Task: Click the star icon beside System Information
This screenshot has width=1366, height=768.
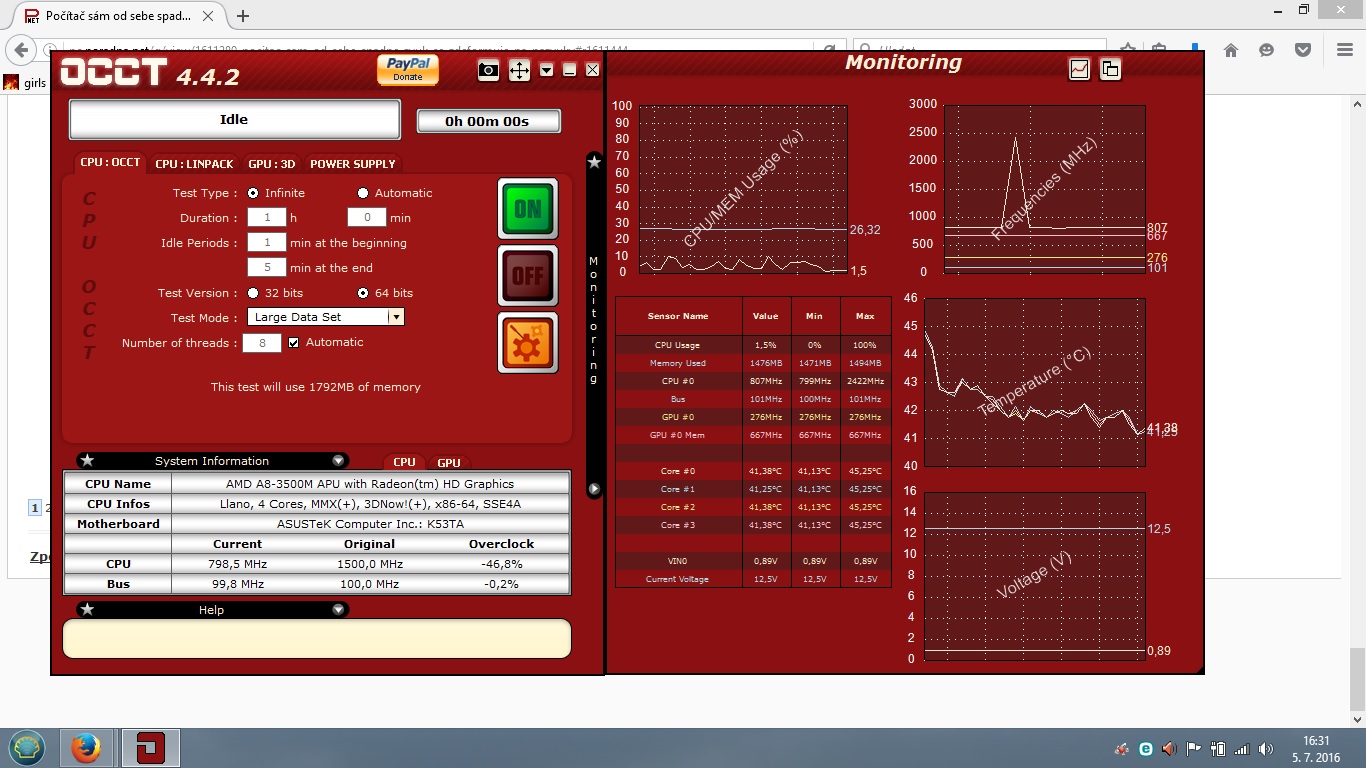Action: (x=87, y=461)
